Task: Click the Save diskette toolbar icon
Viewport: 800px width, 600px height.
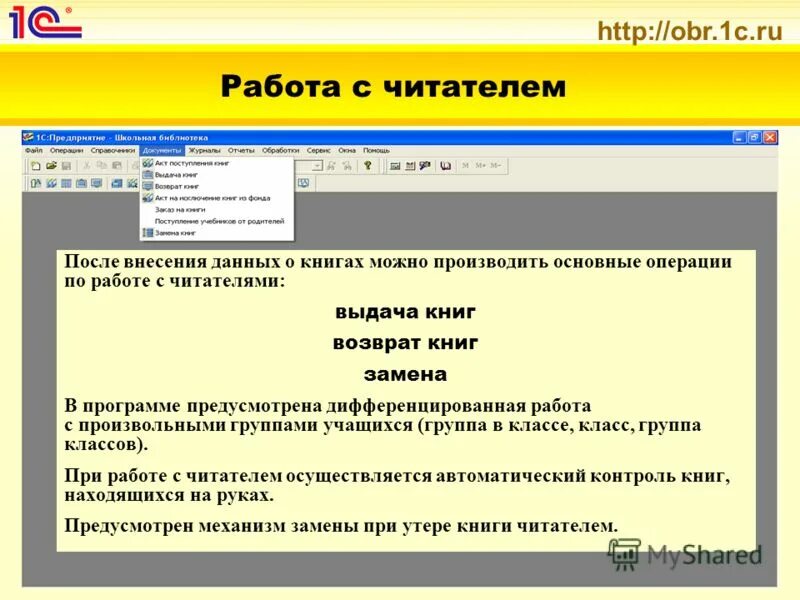Action: click(x=66, y=166)
